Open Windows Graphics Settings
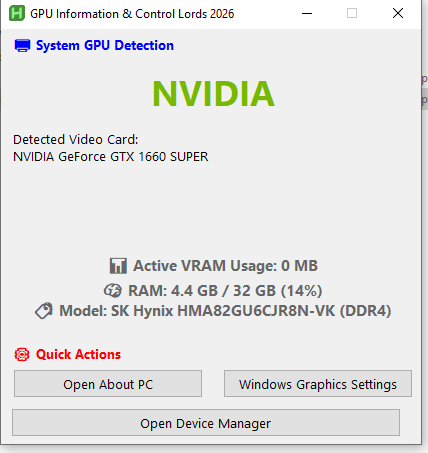The height and width of the screenshot is (453, 428). [x=318, y=384]
